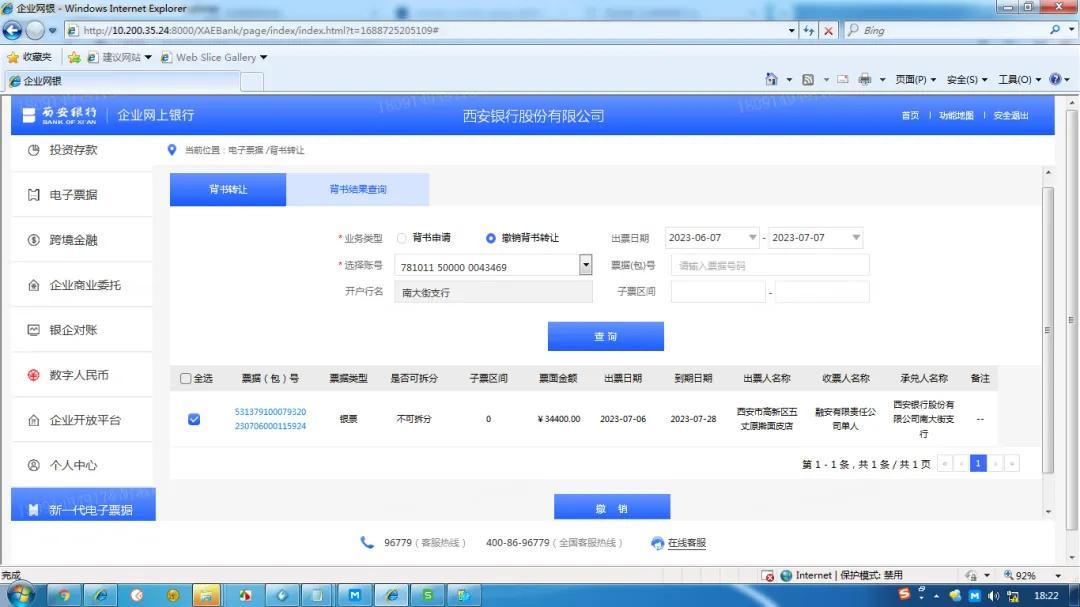
Task: Click the blue M taskbar application icon
Action: tap(355, 595)
